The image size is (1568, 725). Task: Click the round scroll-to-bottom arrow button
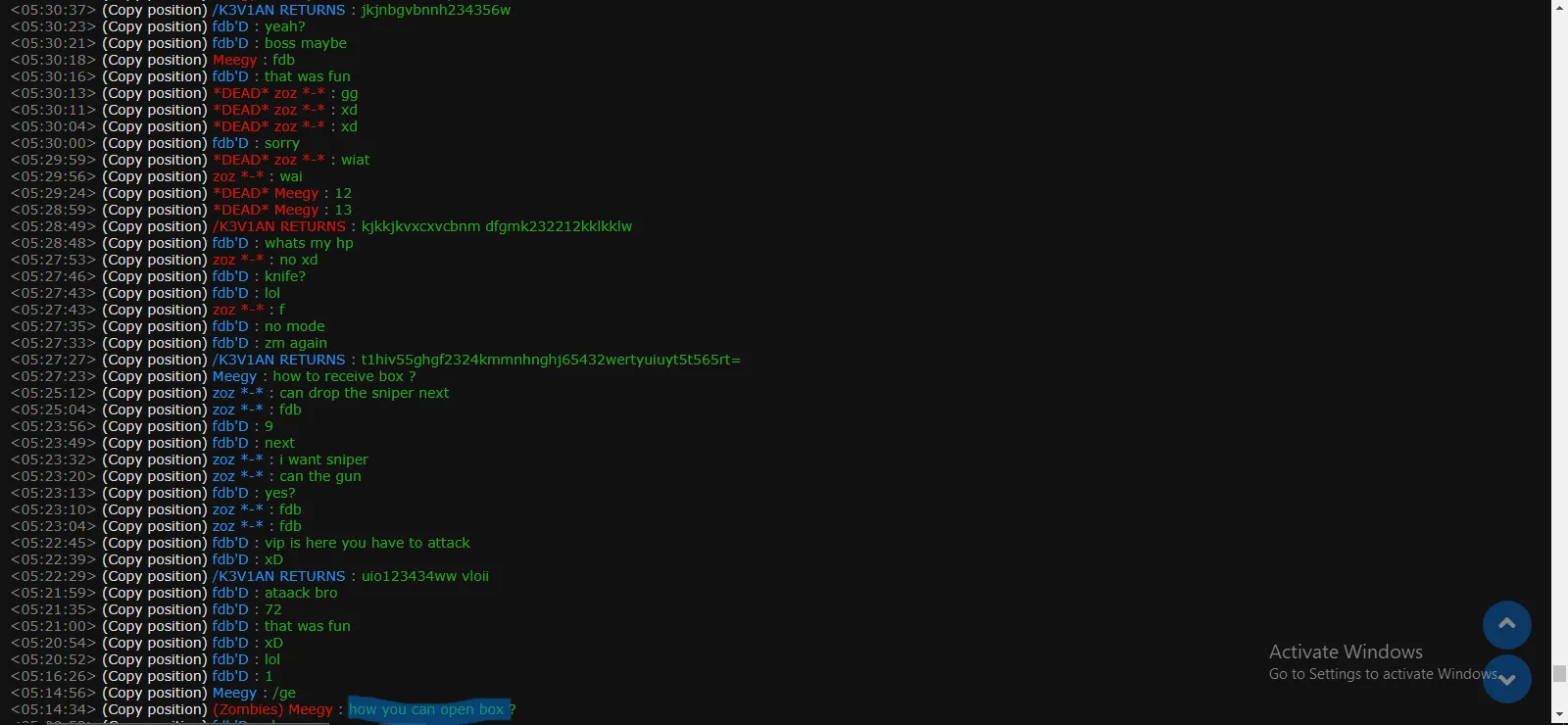click(1506, 679)
